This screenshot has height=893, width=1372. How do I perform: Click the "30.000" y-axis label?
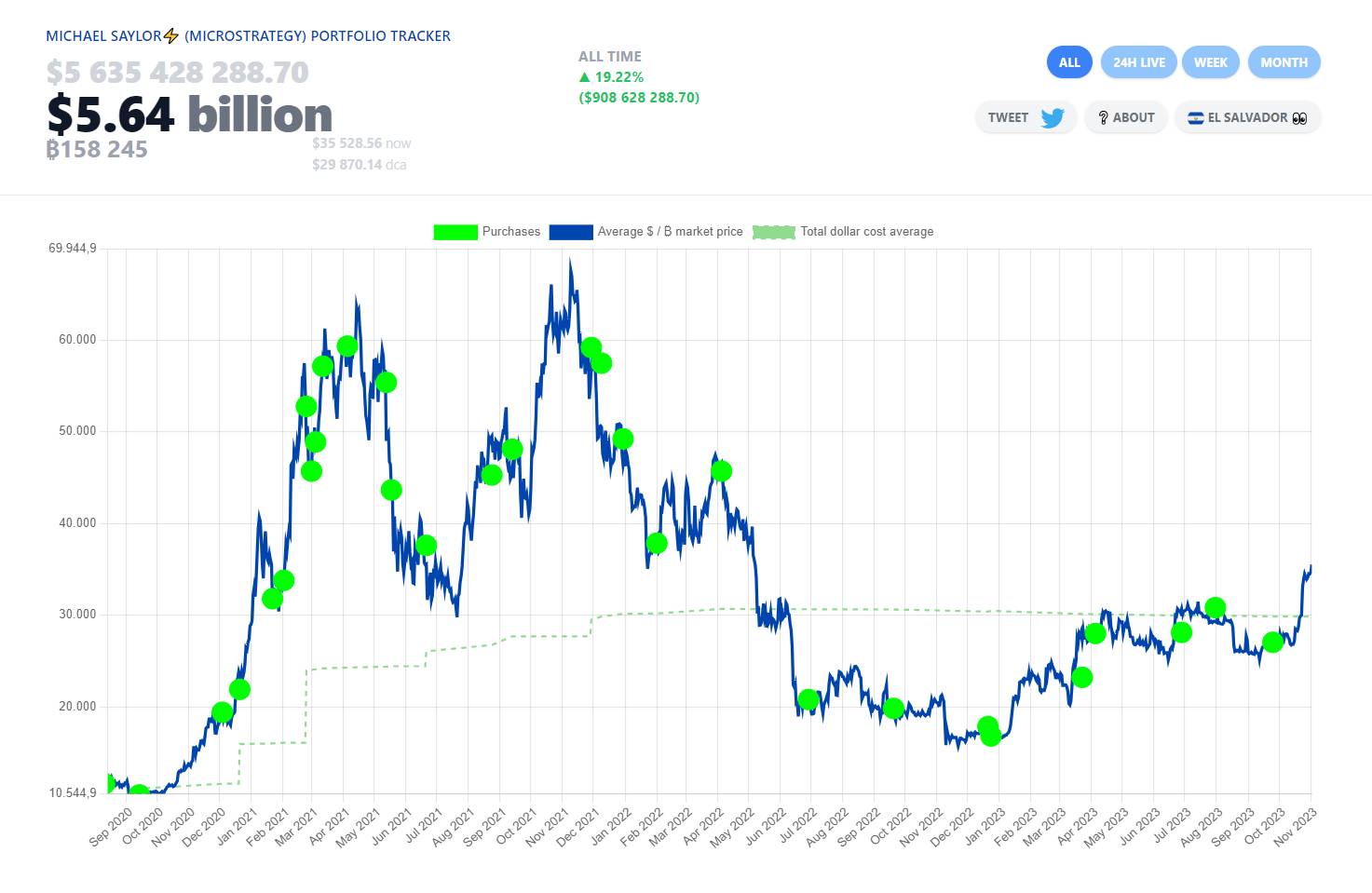pos(77,615)
